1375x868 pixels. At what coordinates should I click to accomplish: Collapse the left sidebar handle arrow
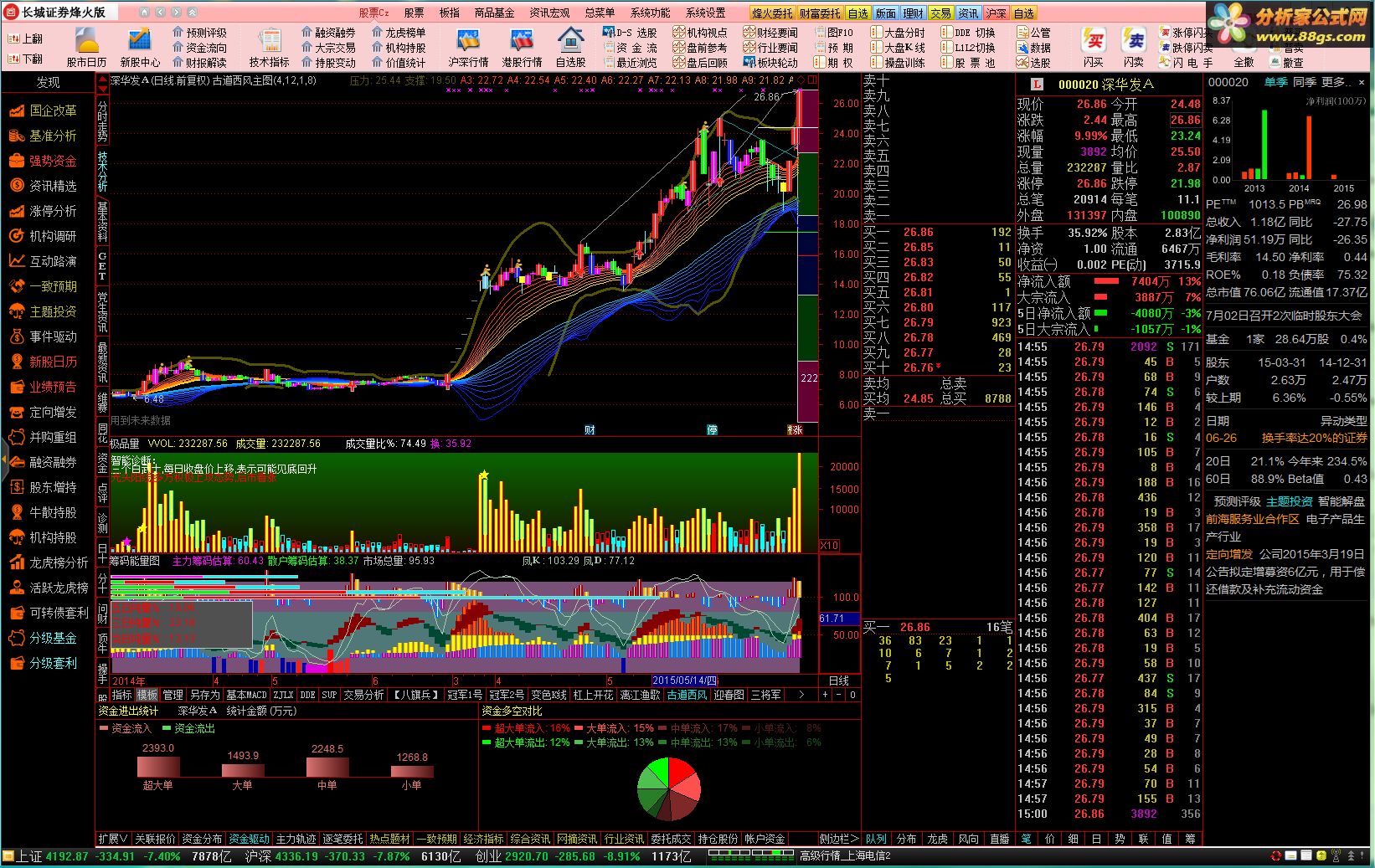(x=3, y=460)
